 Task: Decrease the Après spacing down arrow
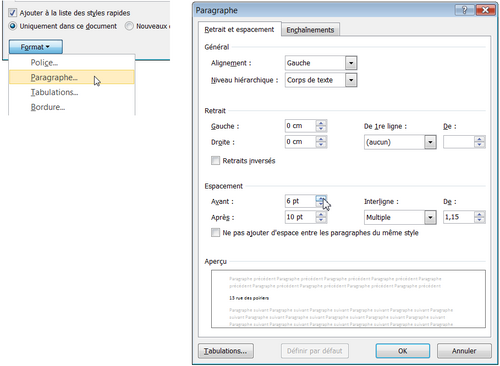321,220
